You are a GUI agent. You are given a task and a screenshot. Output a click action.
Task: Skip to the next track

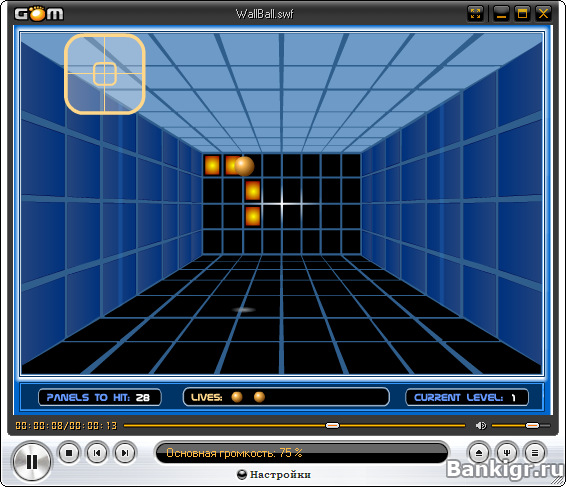125,453
